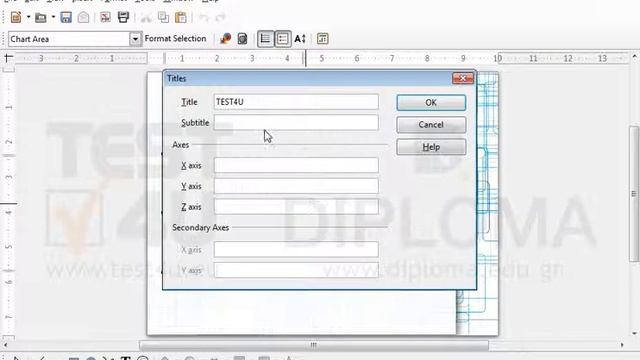The image size is (640, 360).
Task: Click the horizontal scrollbar left arrow
Action: click(x=5, y=345)
